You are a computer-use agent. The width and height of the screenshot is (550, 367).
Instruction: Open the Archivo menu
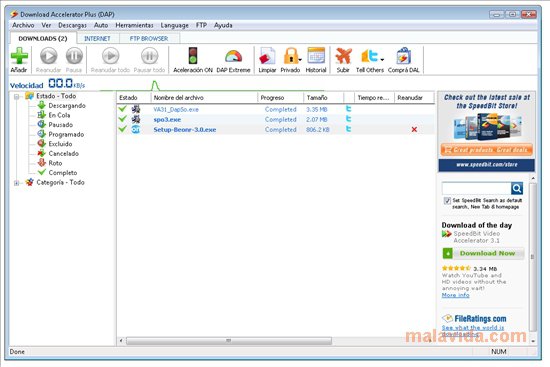(x=23, y=25)
